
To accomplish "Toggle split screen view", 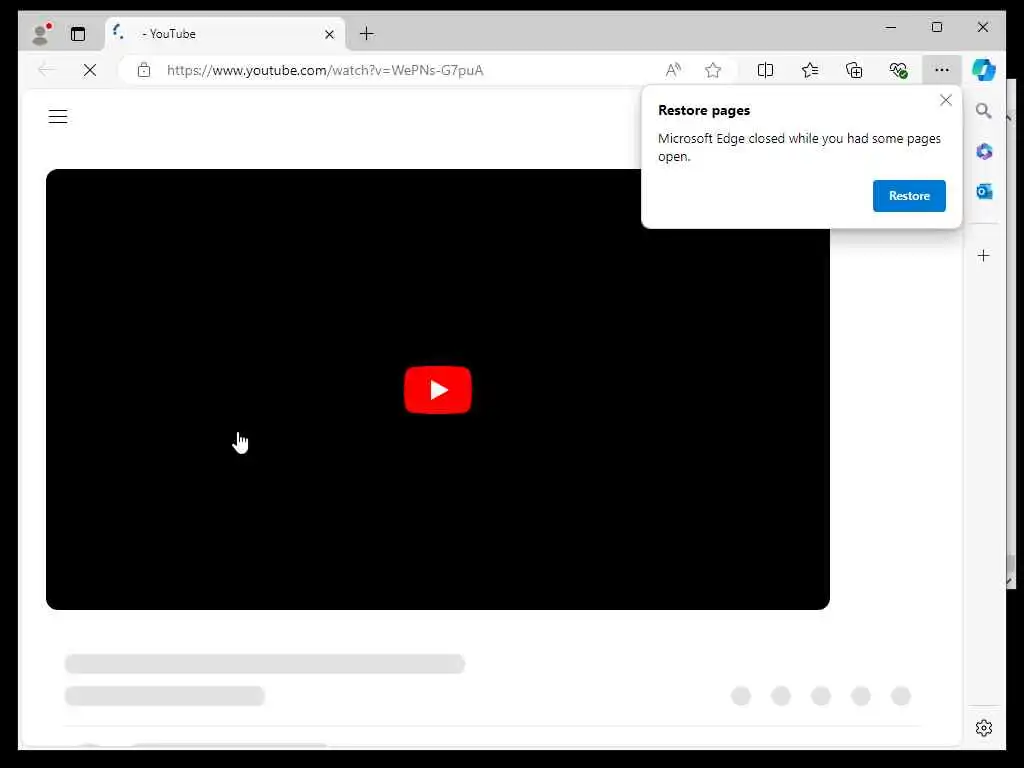I will (x=765, y=70).
